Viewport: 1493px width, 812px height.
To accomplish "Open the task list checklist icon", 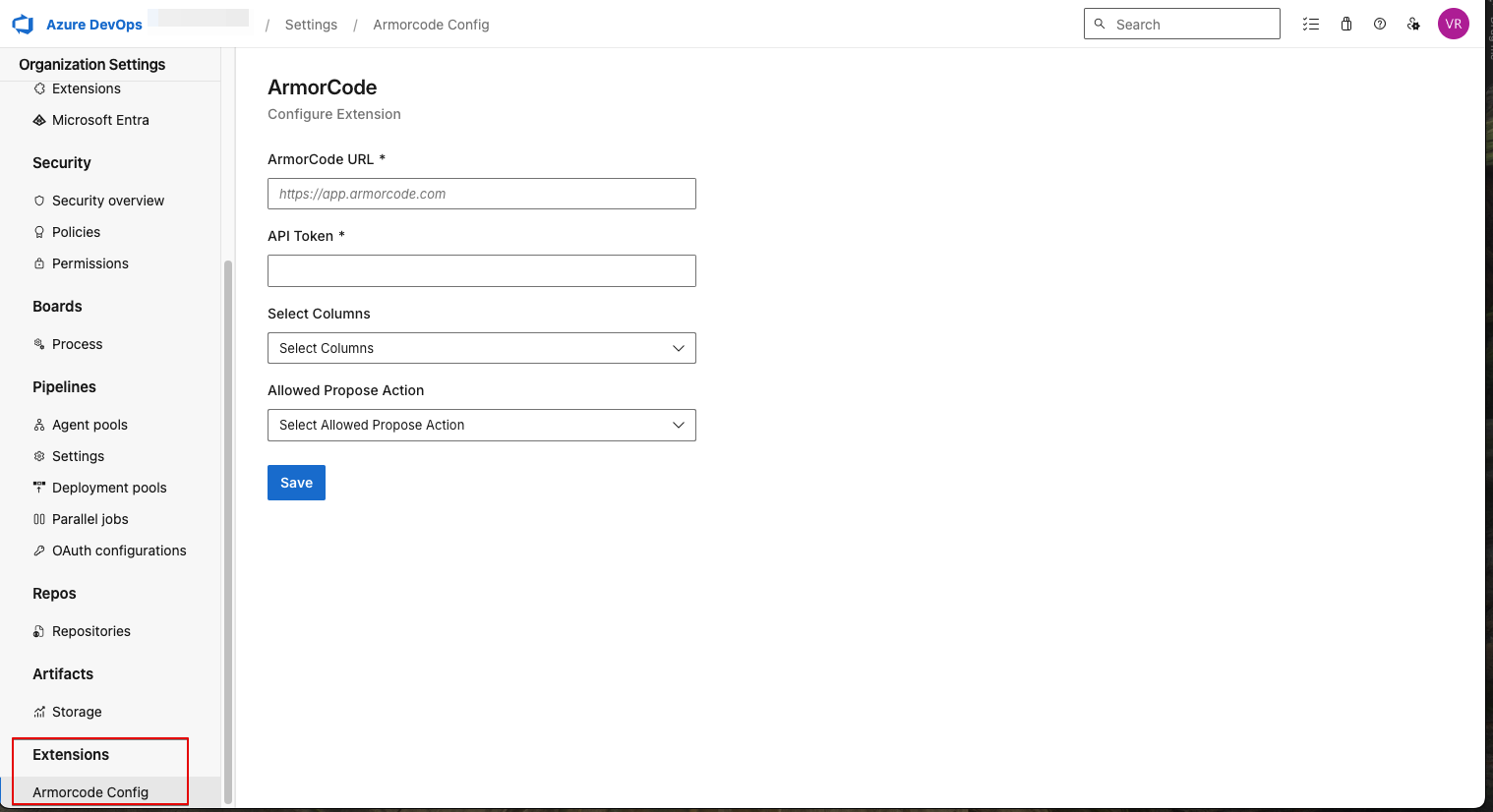I will tap(1311, 24).
